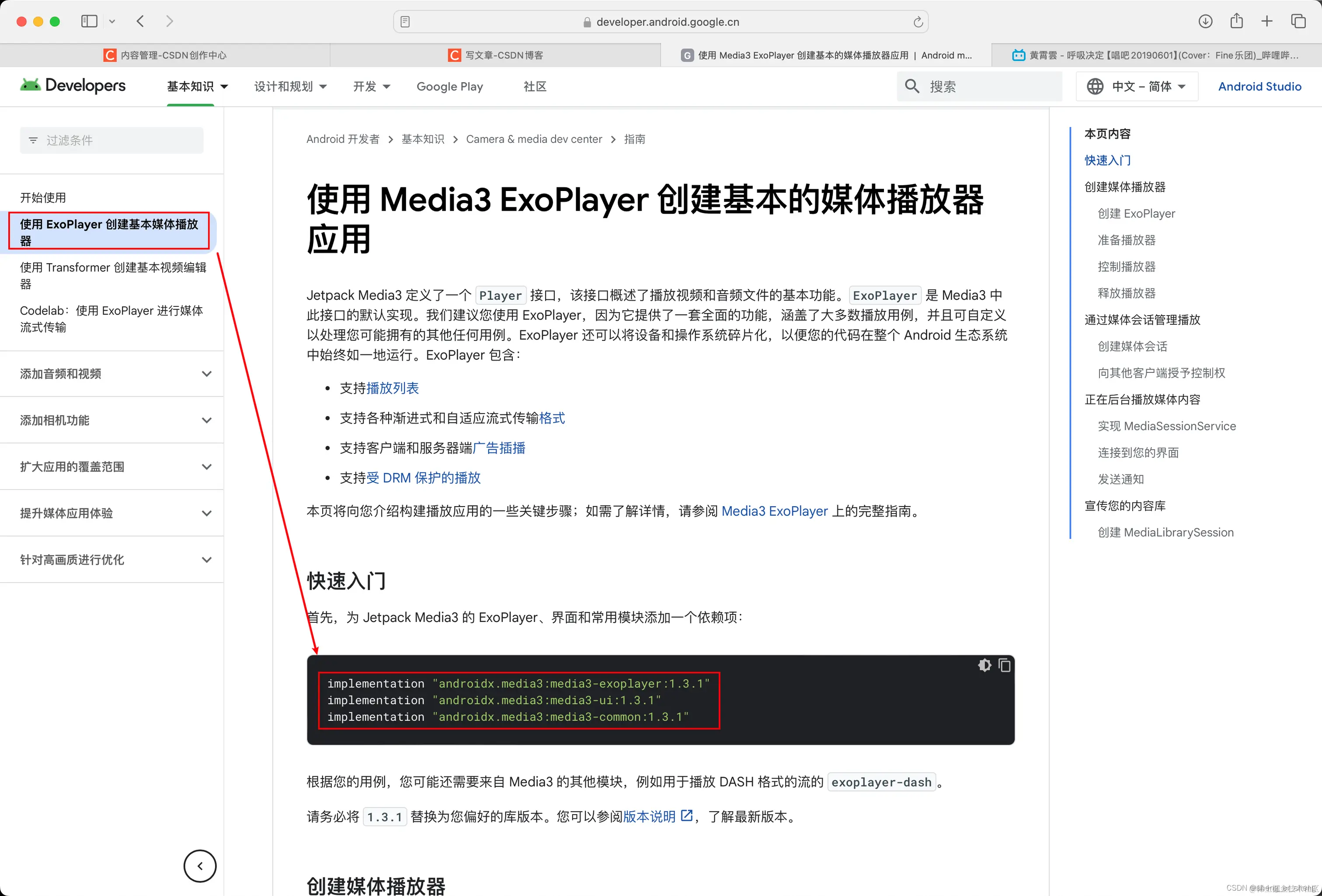Open the external link icon beside 版本说明
The height and width of the screenshot is (896, 1322).
point(687,816)
